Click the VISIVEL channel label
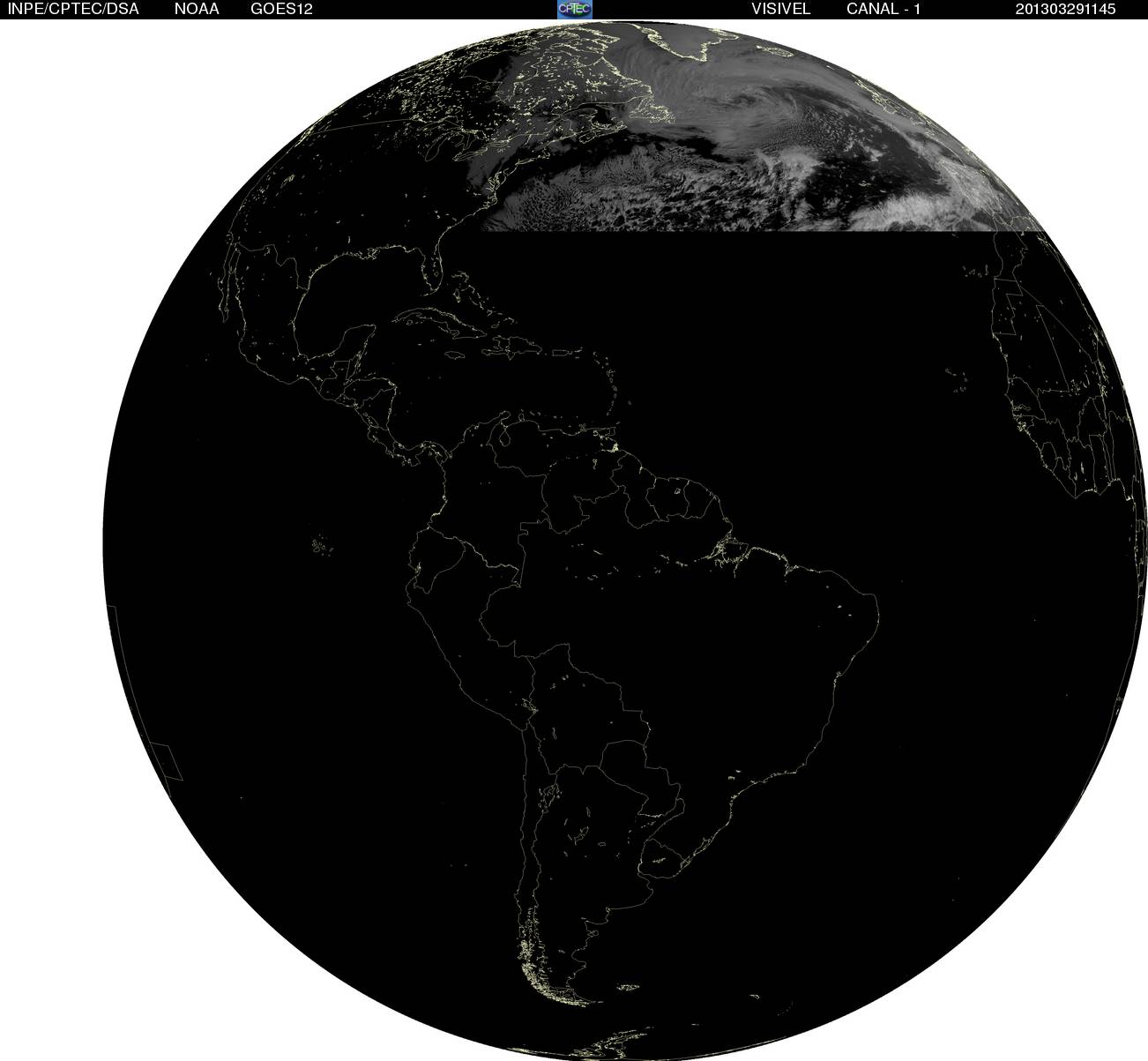The image size is (1148, 1061). pyautogui.click(x=780, y=9)
